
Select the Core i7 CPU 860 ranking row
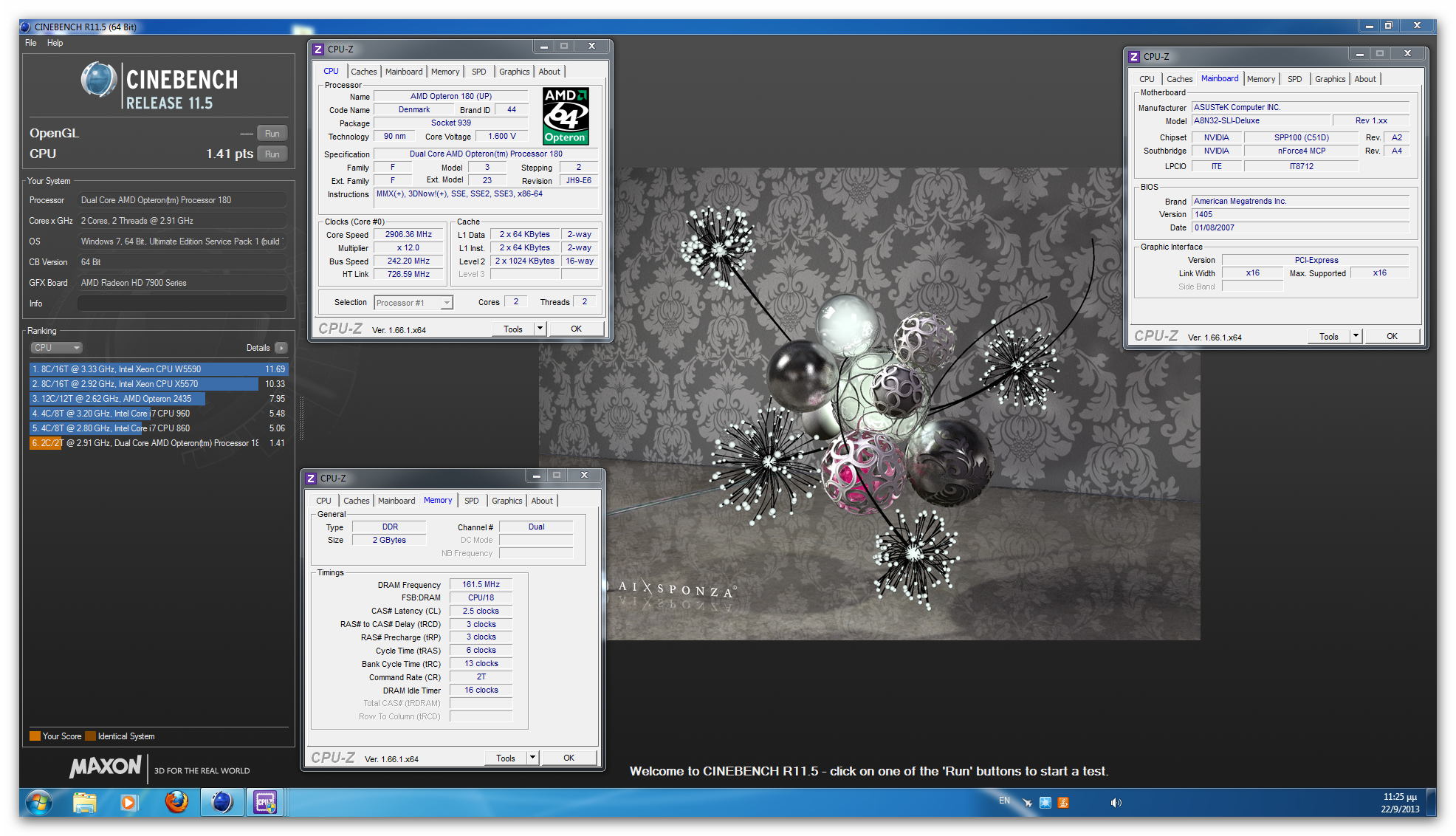tap(158, 428)
